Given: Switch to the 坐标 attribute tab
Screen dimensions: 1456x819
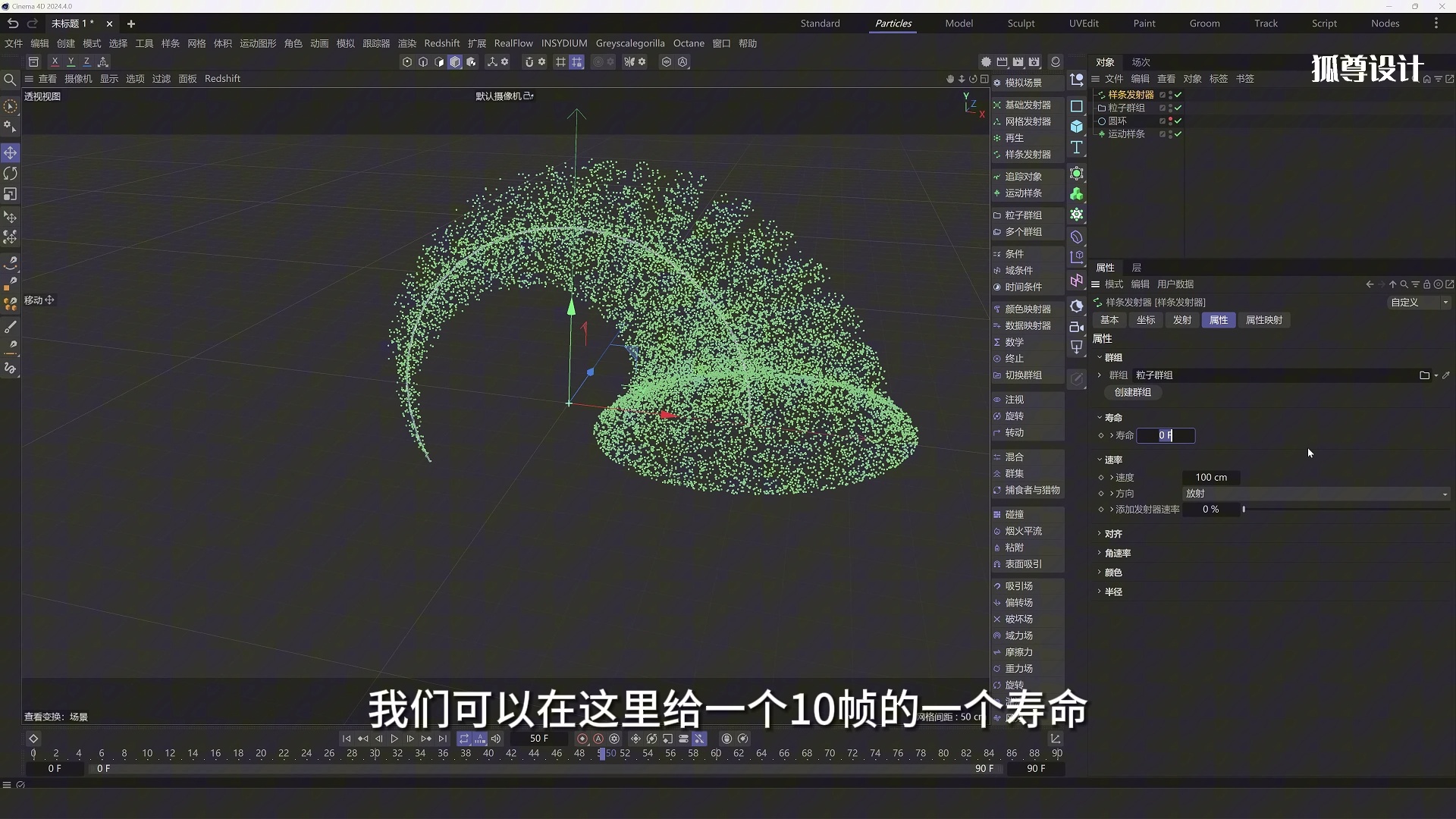Looking at the screenshot, I should 1146,320.
